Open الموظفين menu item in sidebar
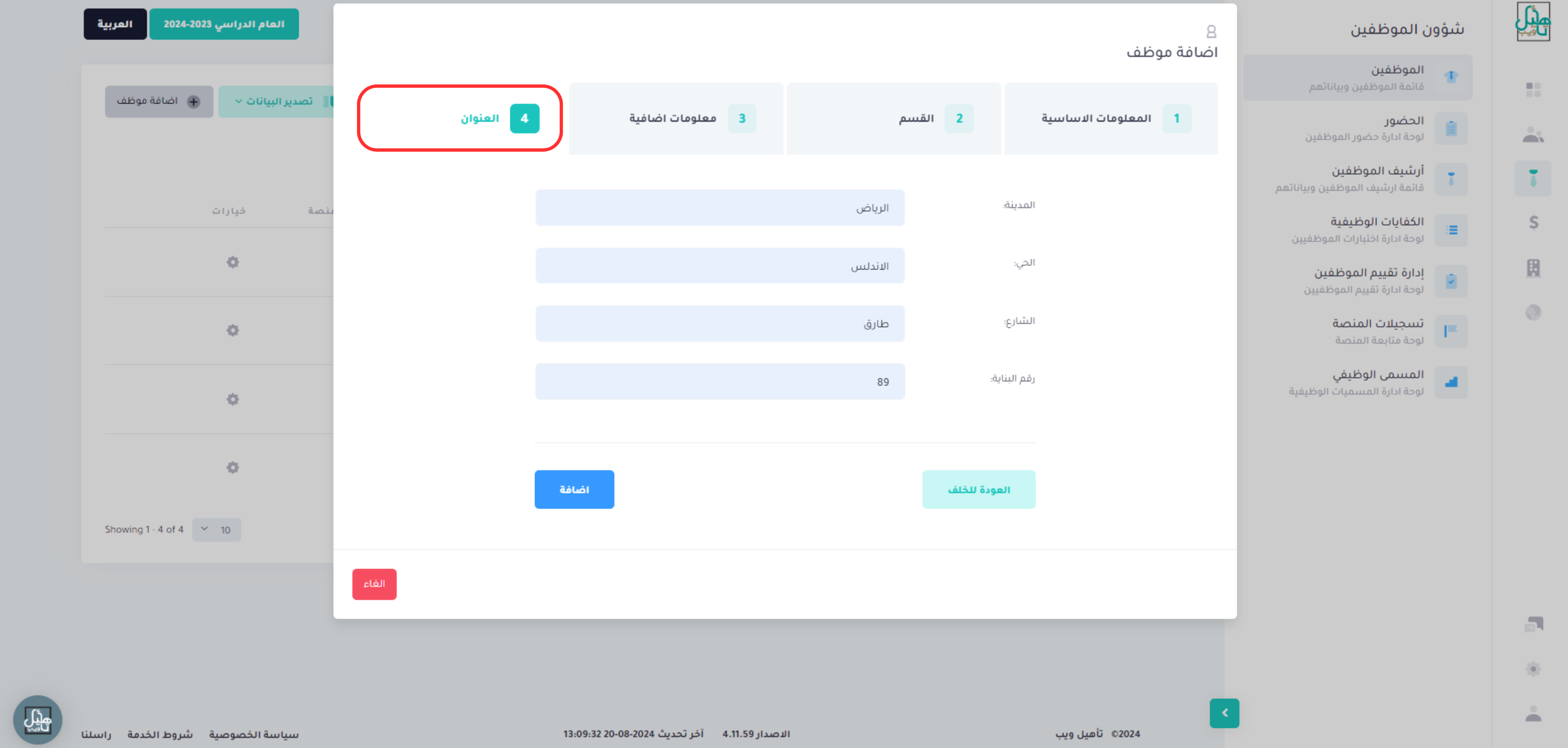This screenshot has height=748, width=1568. click(1358, 77)
